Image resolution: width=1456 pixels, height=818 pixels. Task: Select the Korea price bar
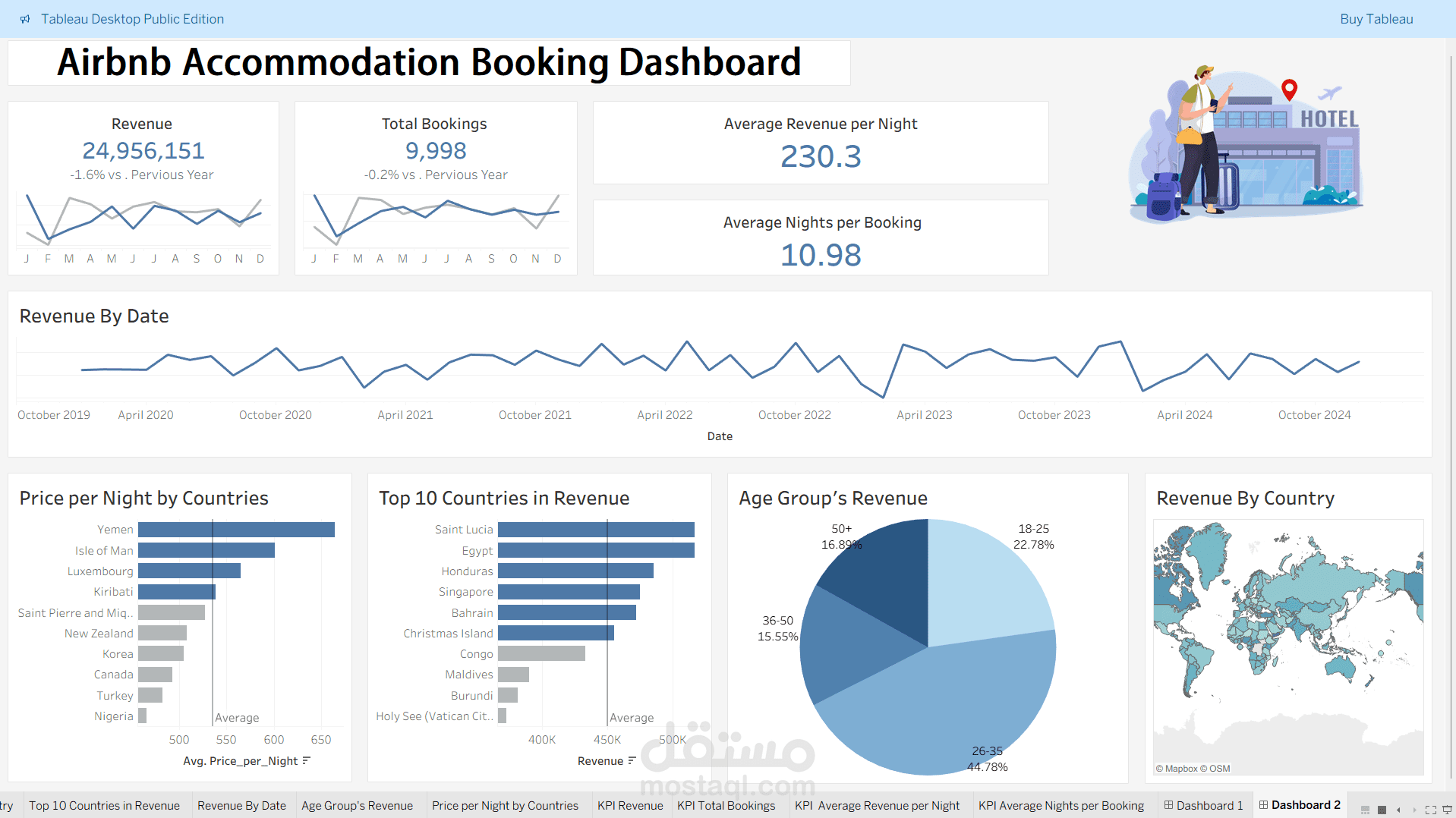[x=161, y=653]
